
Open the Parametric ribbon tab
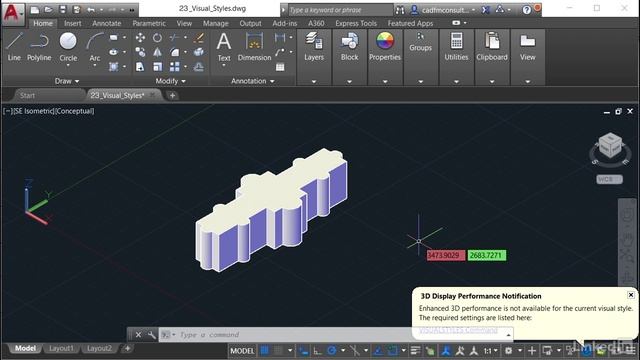[149, 23]
